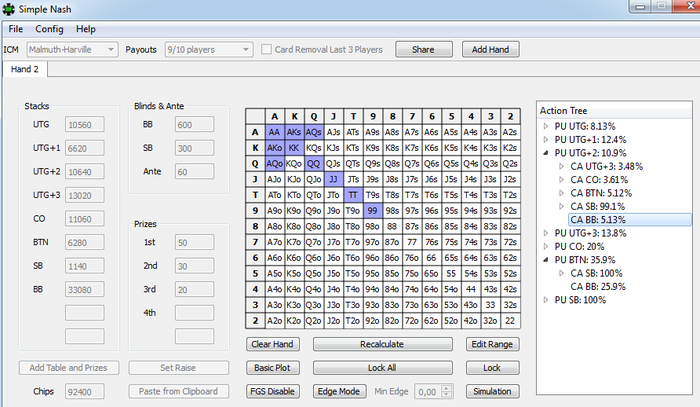This screenshot has height=407, width=700.
Task: Select the highlighted 99 cell
Action: [373, 211]
